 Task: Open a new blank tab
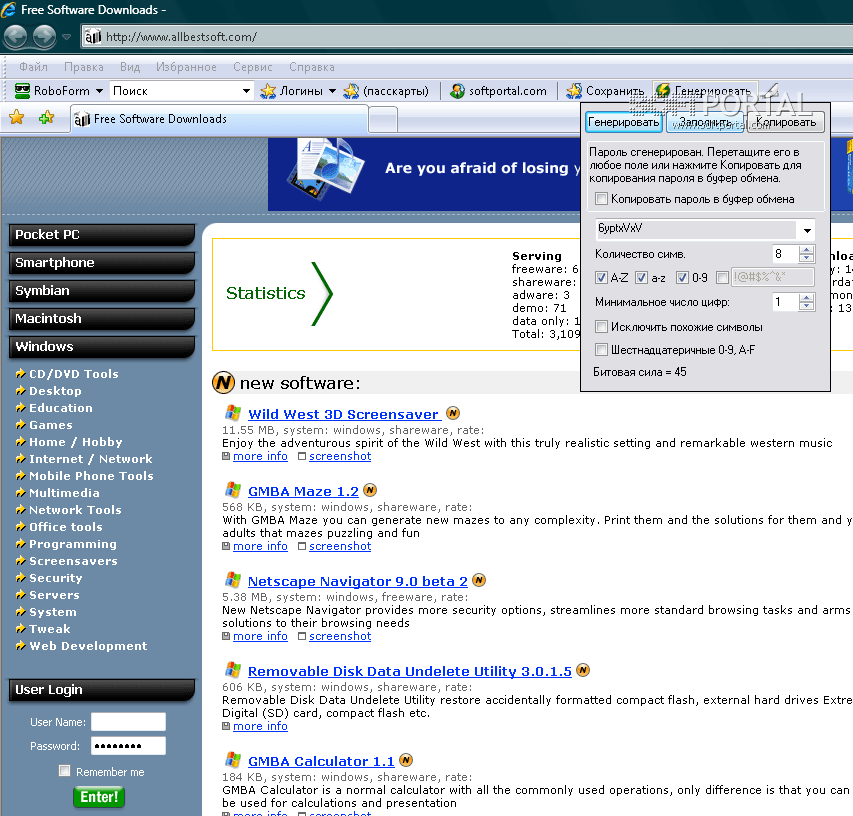coord(383,119)
